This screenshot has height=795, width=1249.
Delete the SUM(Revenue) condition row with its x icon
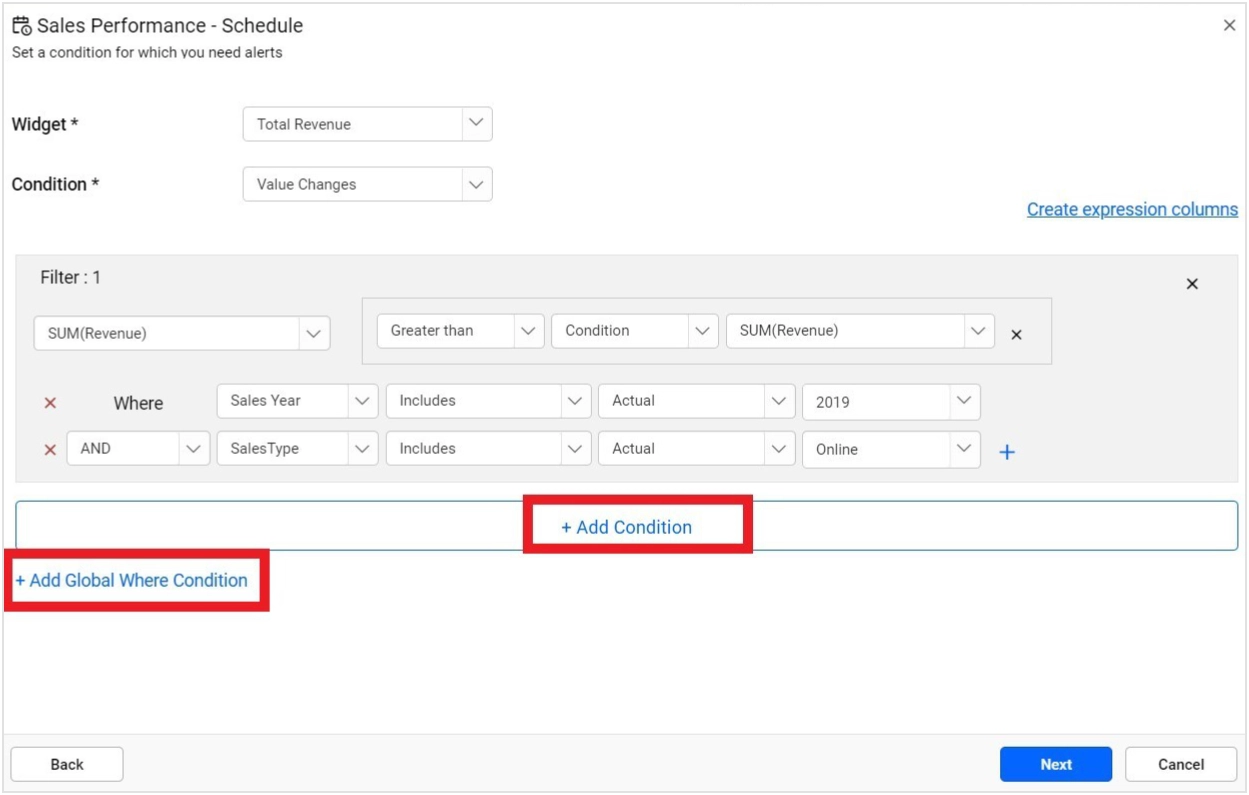pyautogui.click(x=1017, y=335)
